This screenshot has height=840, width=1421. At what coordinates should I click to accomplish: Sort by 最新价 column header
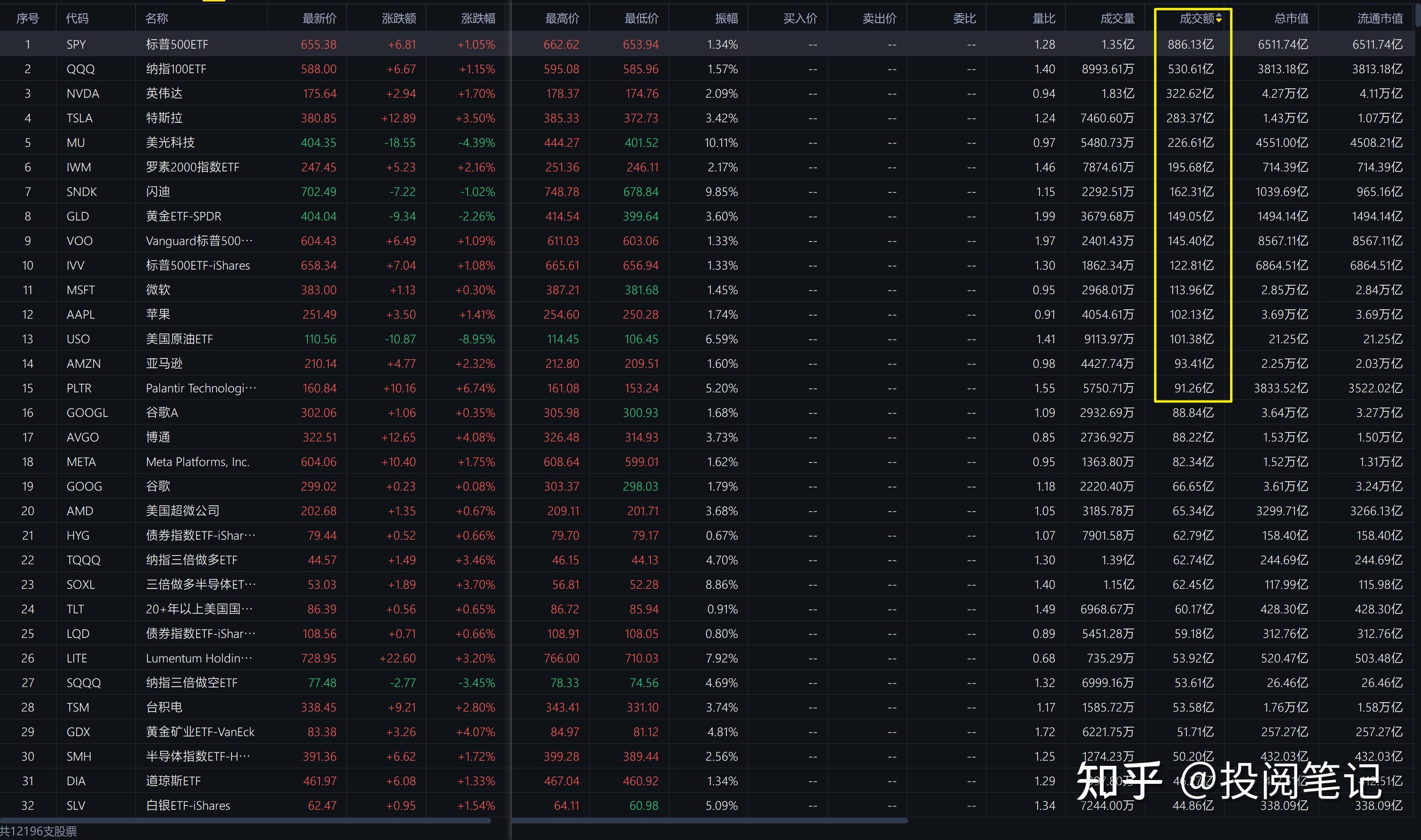[319, 19]
